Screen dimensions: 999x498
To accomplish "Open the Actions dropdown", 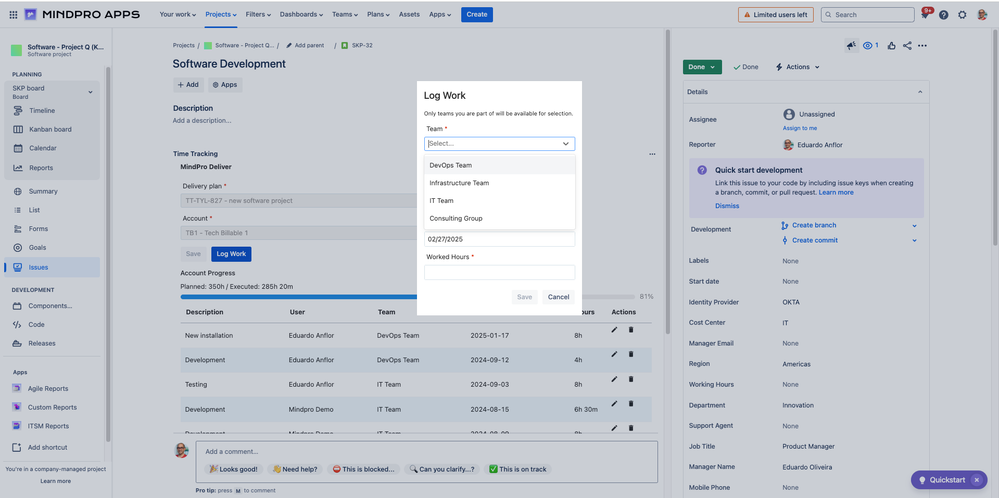I will coord(798,67).
